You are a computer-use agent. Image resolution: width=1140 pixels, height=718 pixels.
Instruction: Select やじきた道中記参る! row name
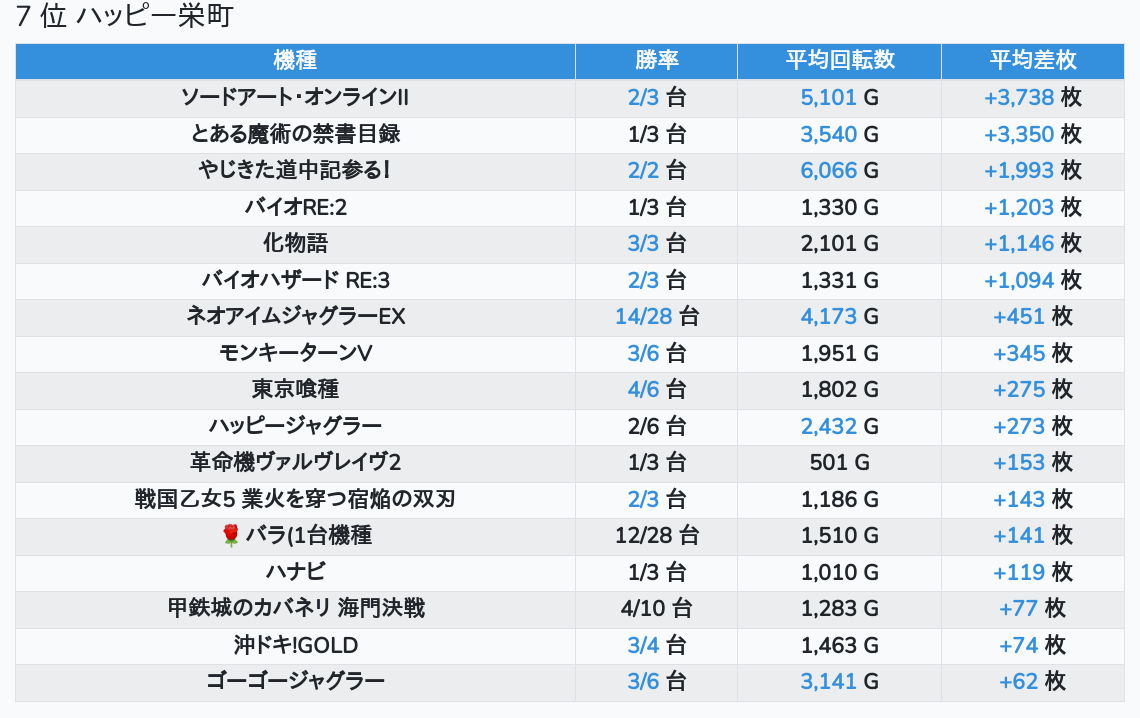click(x=295, y=170)
